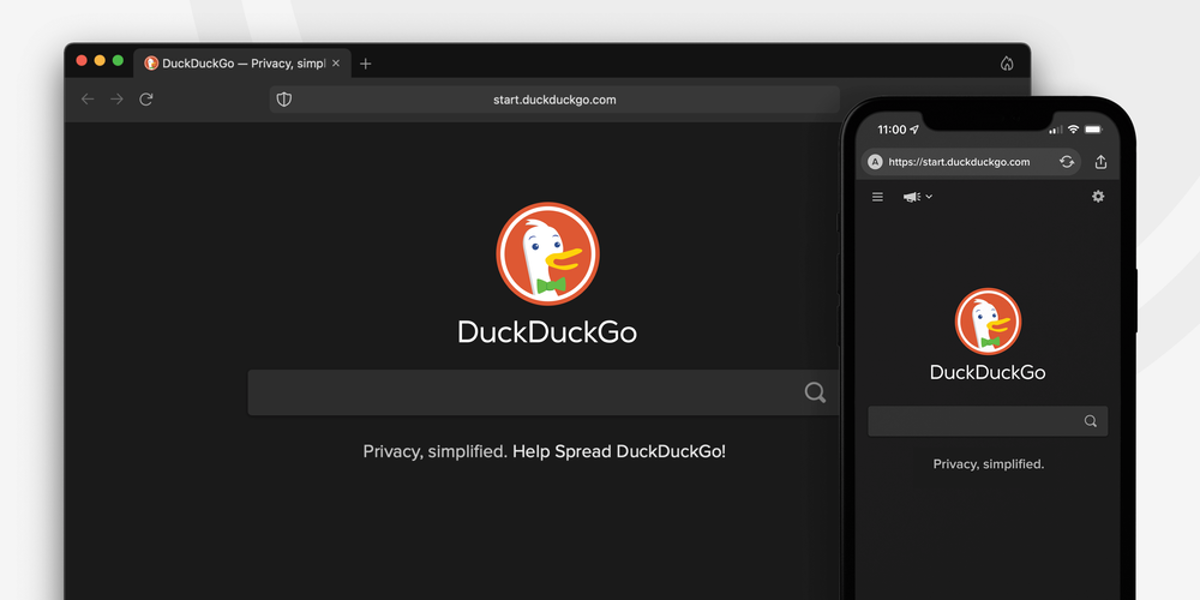
Task: Click the start.duckduckgo.com desktop address bar
Action: tap(554, 99)
